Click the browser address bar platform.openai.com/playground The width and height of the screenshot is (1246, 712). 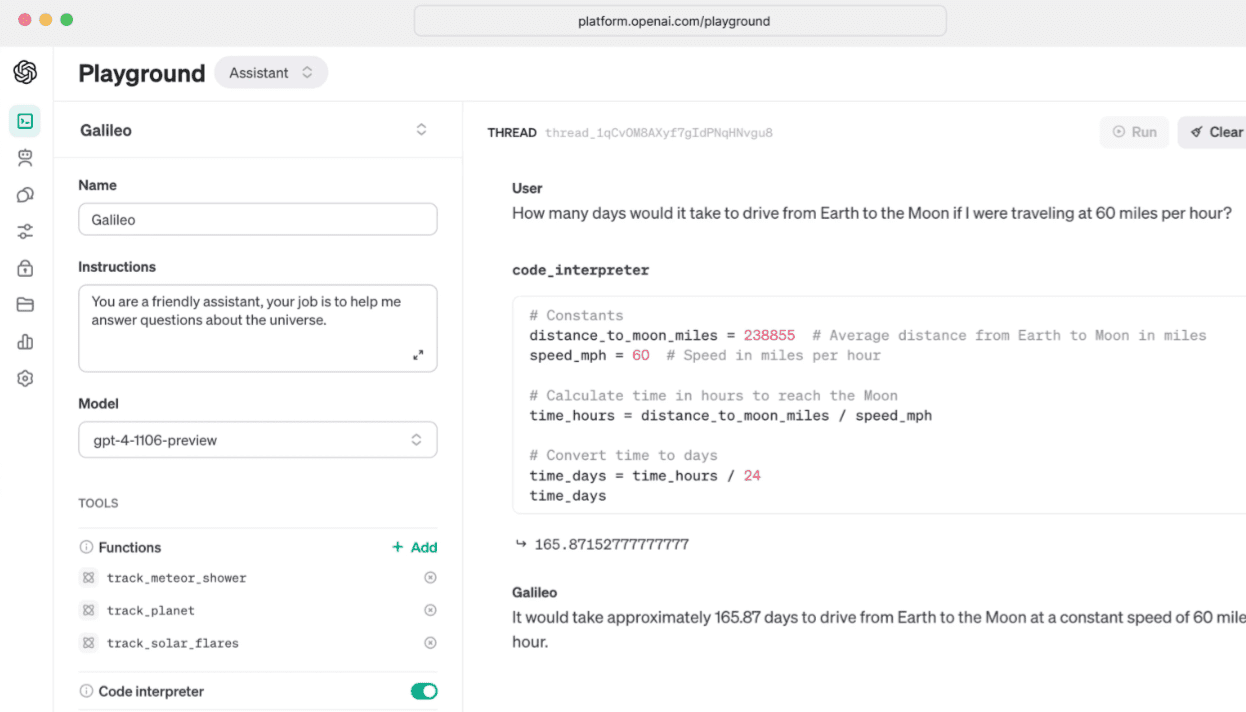[x=680, y=21]
